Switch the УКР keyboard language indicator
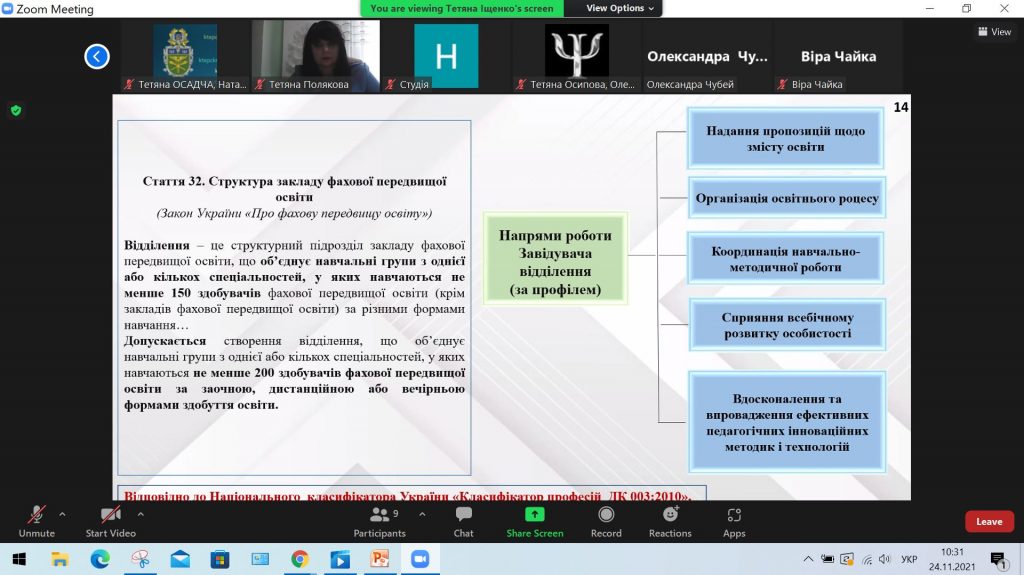The width and height of the screenshot is (1024, 575). coord(910,559)
